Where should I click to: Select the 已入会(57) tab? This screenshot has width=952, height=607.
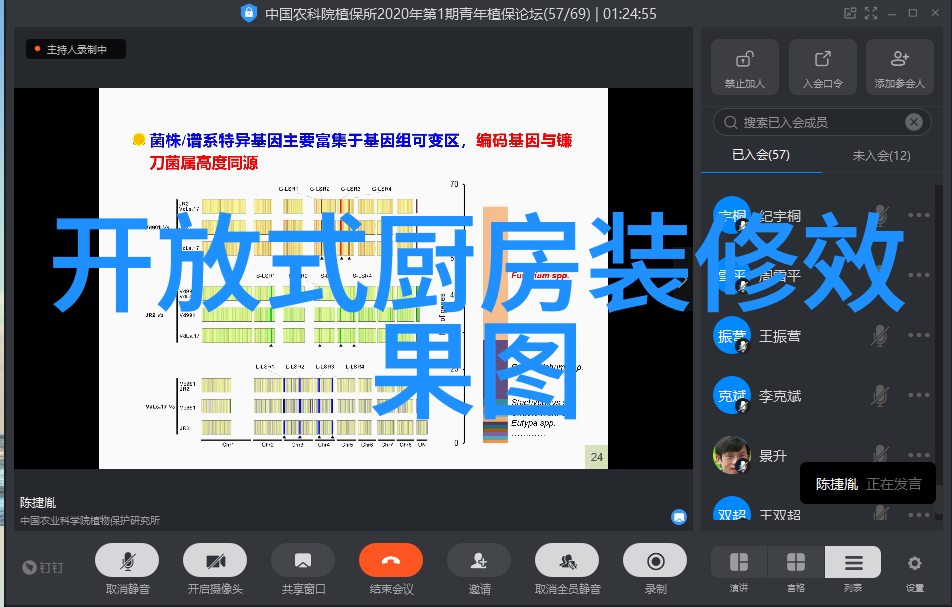761,155
